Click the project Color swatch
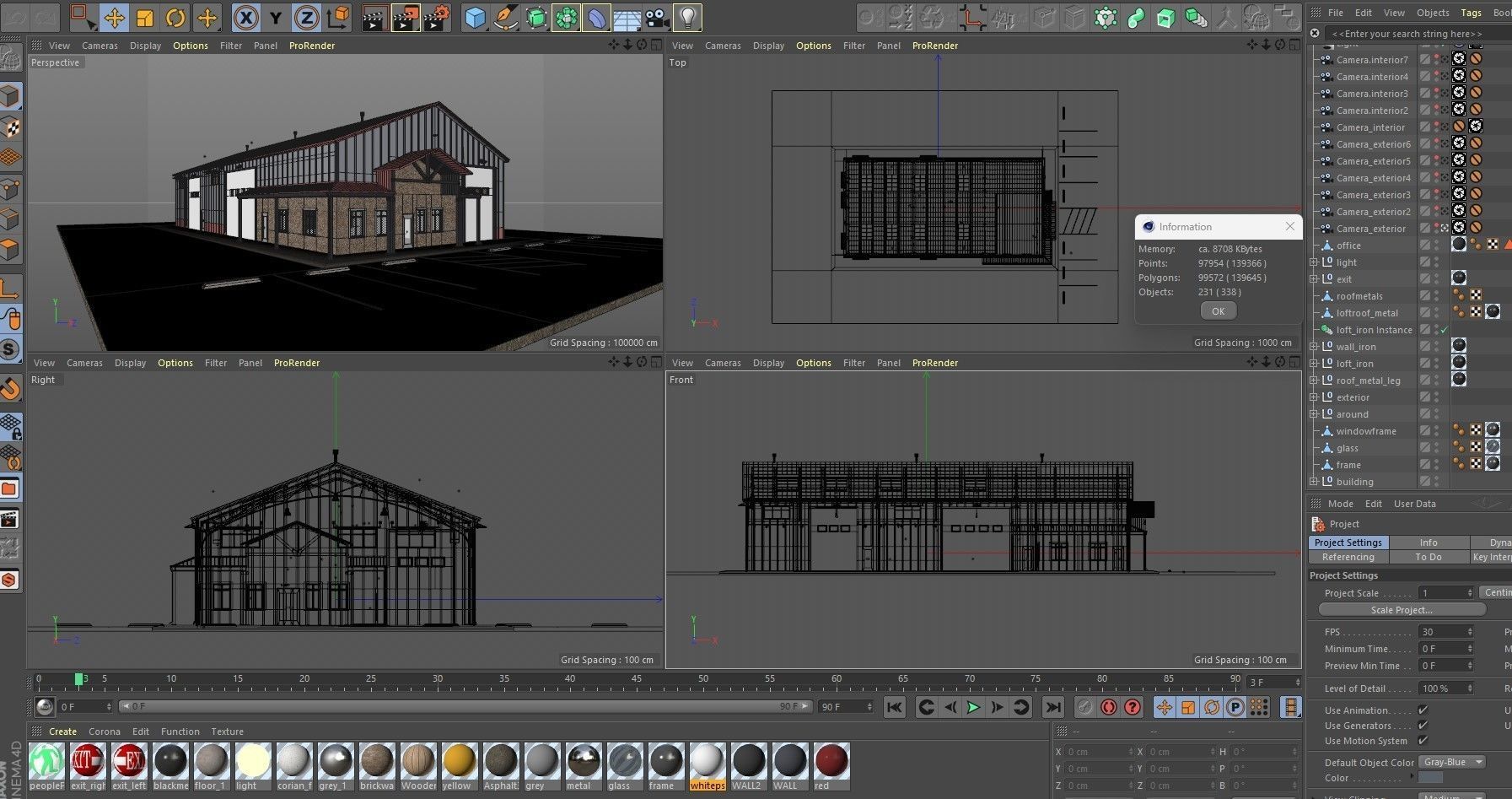The height and width of the screenshot is (799, 1512). (x=1430, y=778)
